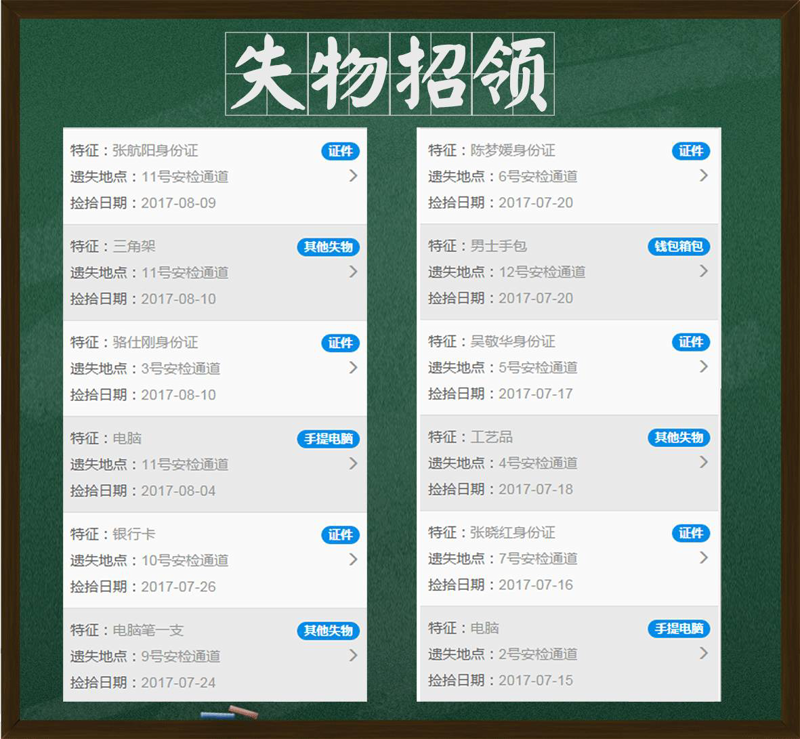Click date 捡拾日期：2017-08-09

pos(143,203)
